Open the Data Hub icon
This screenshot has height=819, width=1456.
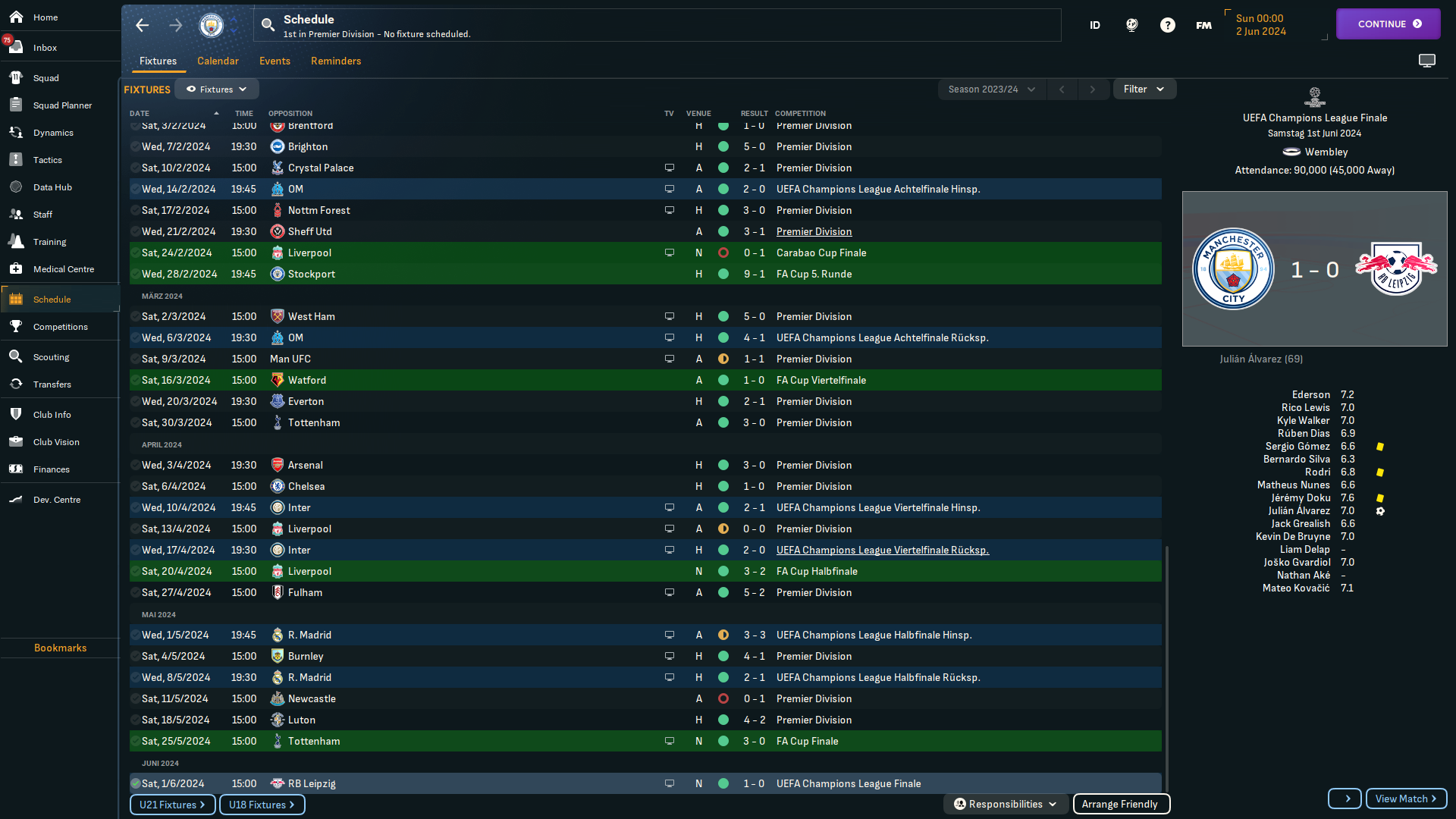click(16, 187)
